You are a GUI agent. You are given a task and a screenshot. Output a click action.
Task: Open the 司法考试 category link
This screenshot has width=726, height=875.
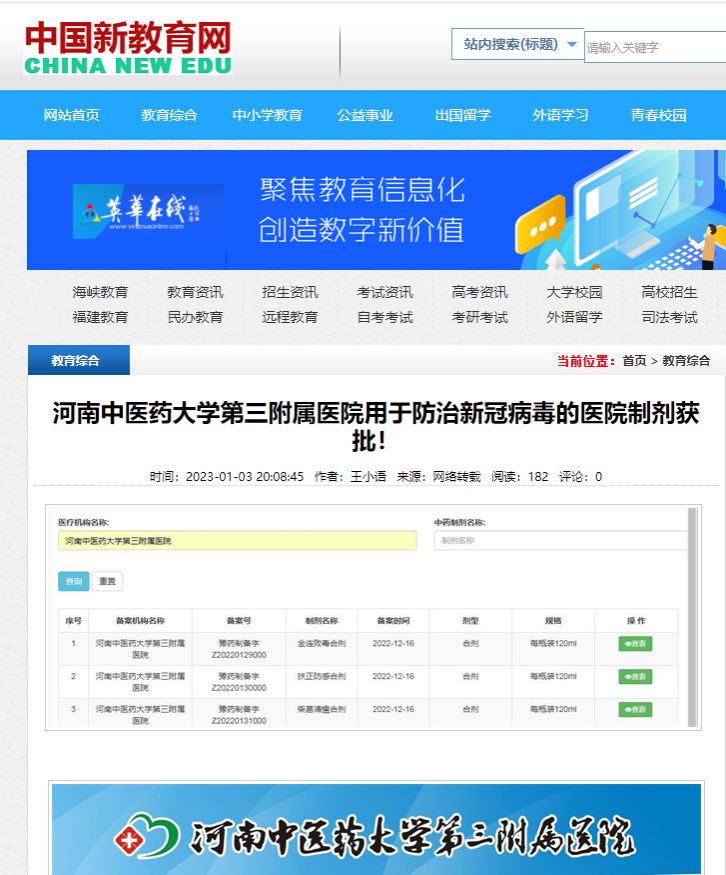click(x=670, y=317)
